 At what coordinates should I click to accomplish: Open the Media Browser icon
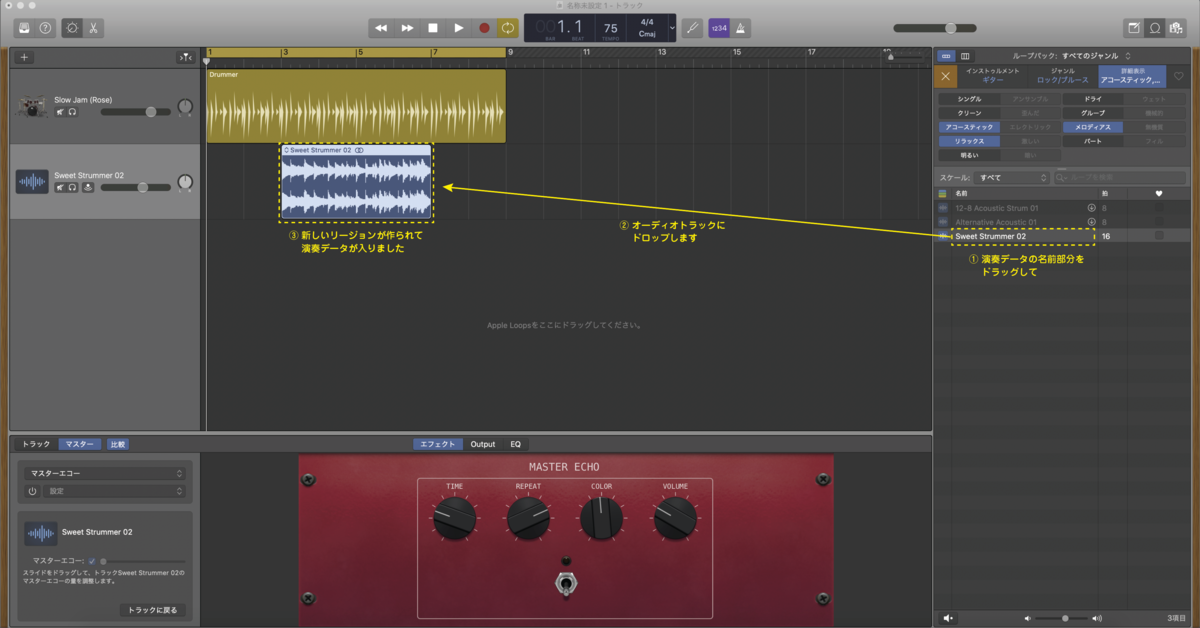pos(1177,28)
